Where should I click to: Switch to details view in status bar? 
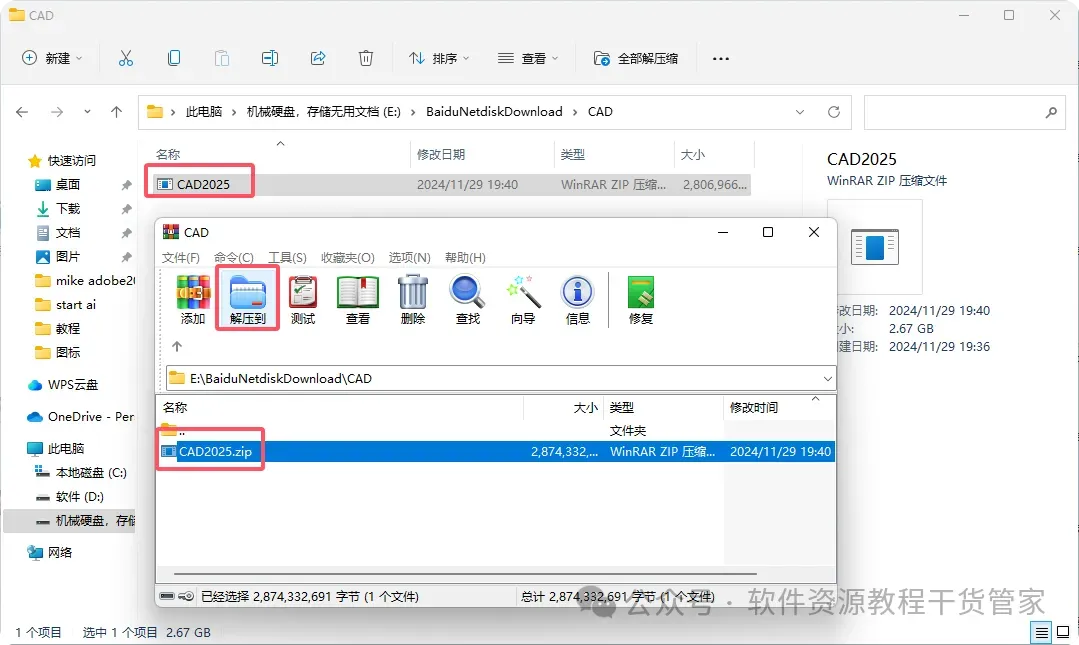click(1042, 632)
